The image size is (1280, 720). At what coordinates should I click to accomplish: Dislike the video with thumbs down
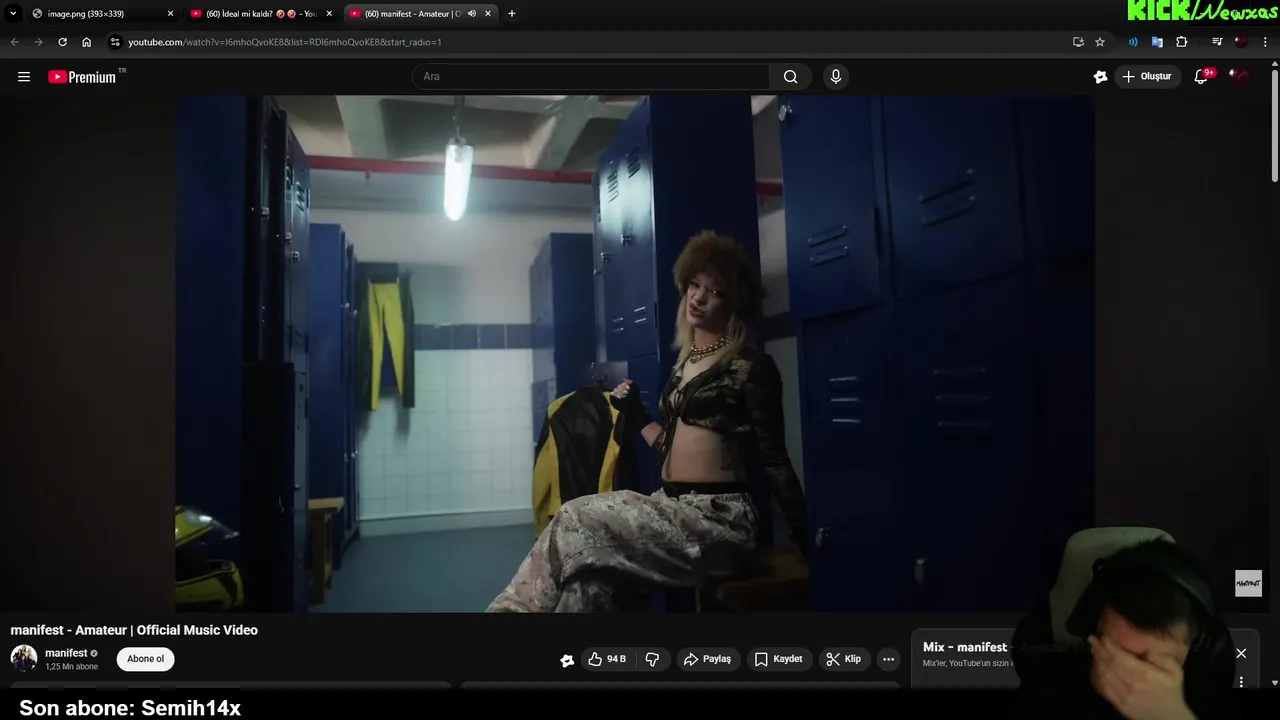[652, 659]
